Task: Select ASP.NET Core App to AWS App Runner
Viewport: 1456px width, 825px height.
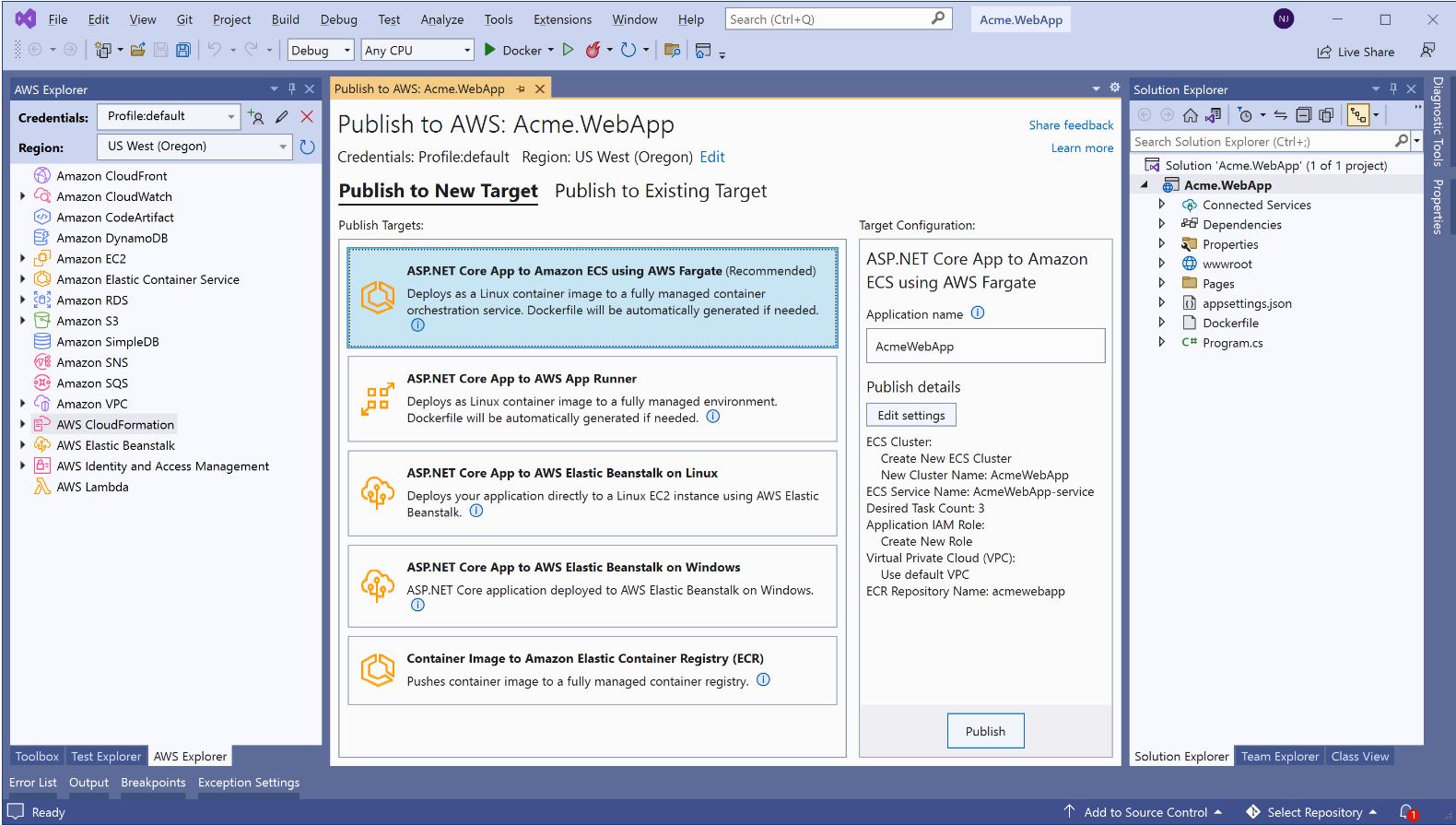Action: click(x=593, y=398)
